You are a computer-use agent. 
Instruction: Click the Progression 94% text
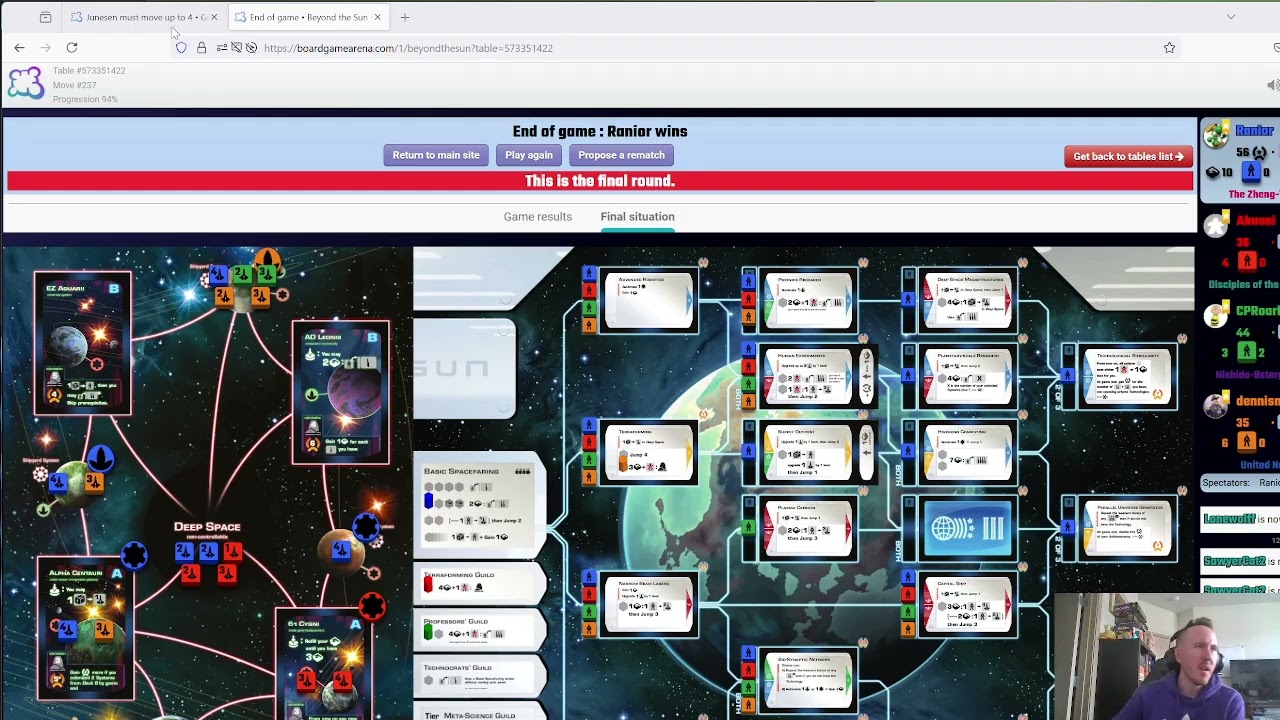(85, 99)
